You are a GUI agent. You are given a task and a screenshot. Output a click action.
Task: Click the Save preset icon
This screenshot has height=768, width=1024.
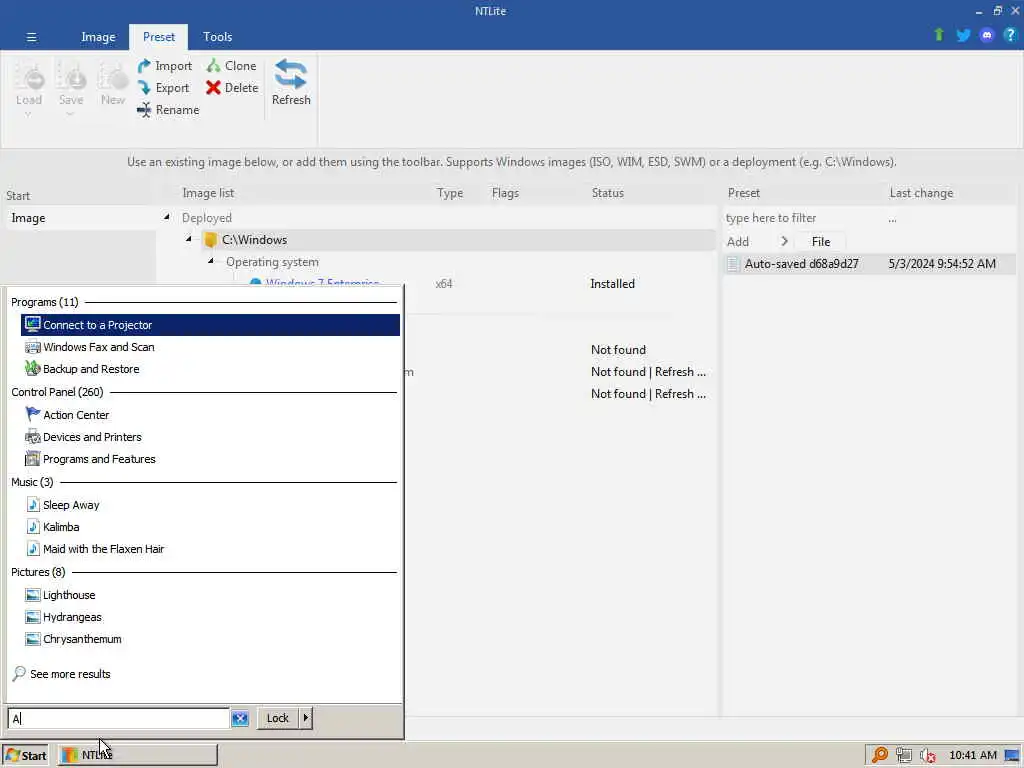[x=71, y=76]
